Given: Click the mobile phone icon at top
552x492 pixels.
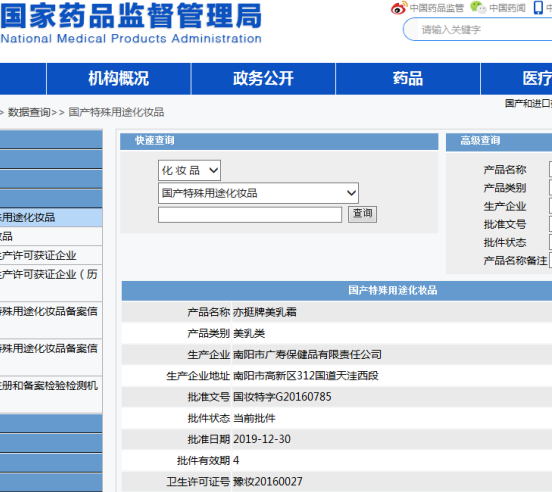Looking at the screenshot, I should (x=538, y=7).
